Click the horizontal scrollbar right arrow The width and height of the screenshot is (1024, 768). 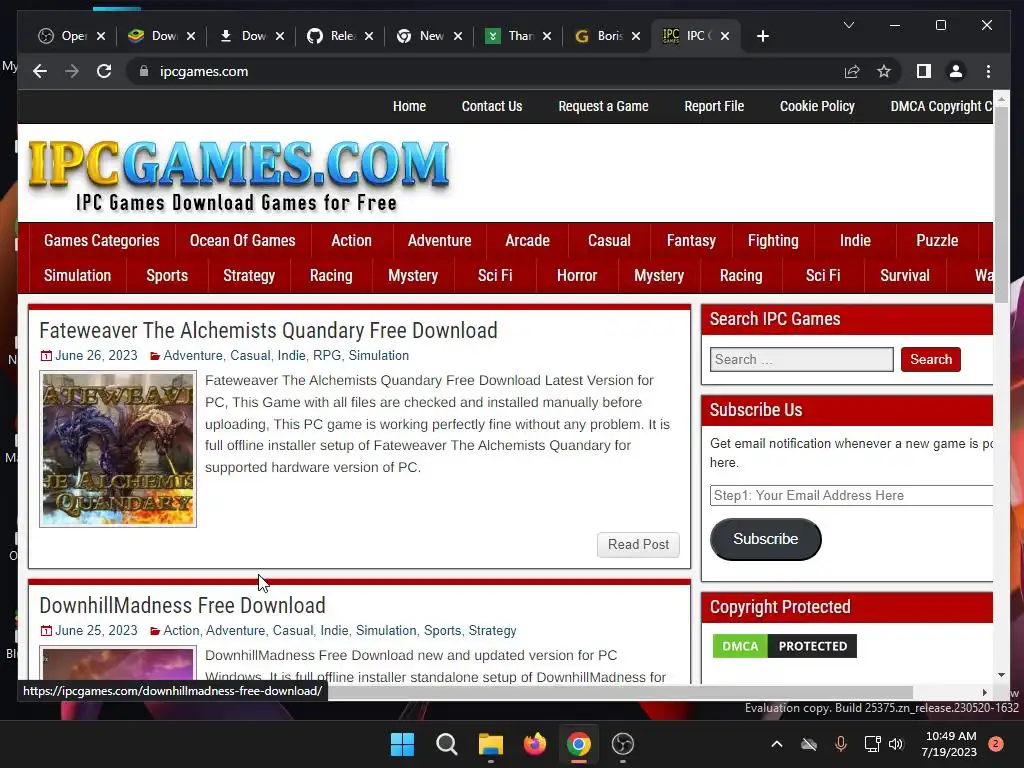(x=985, y=692)
